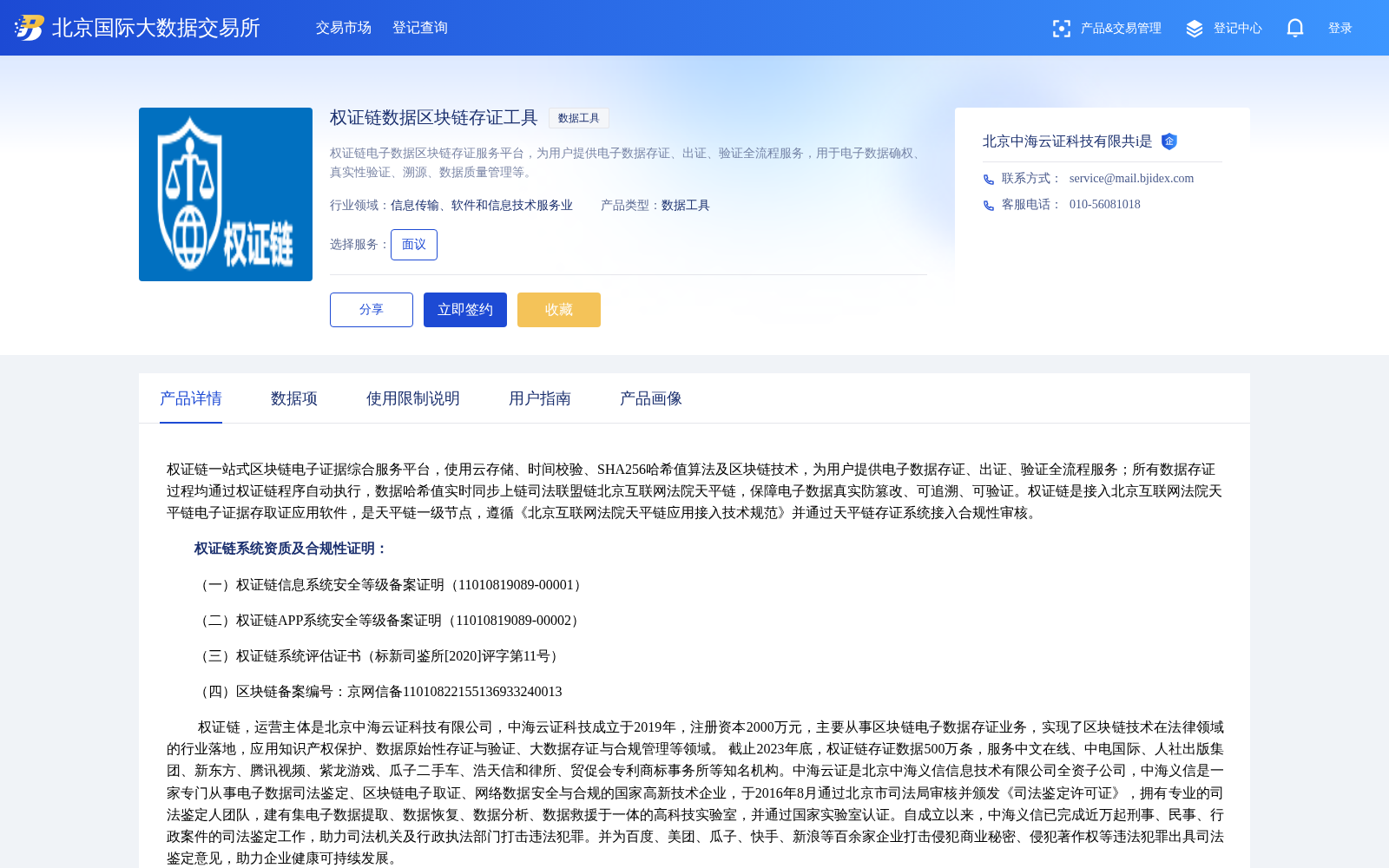
Task: Switch to the 数据项 tab
Action: click(294, 398)
